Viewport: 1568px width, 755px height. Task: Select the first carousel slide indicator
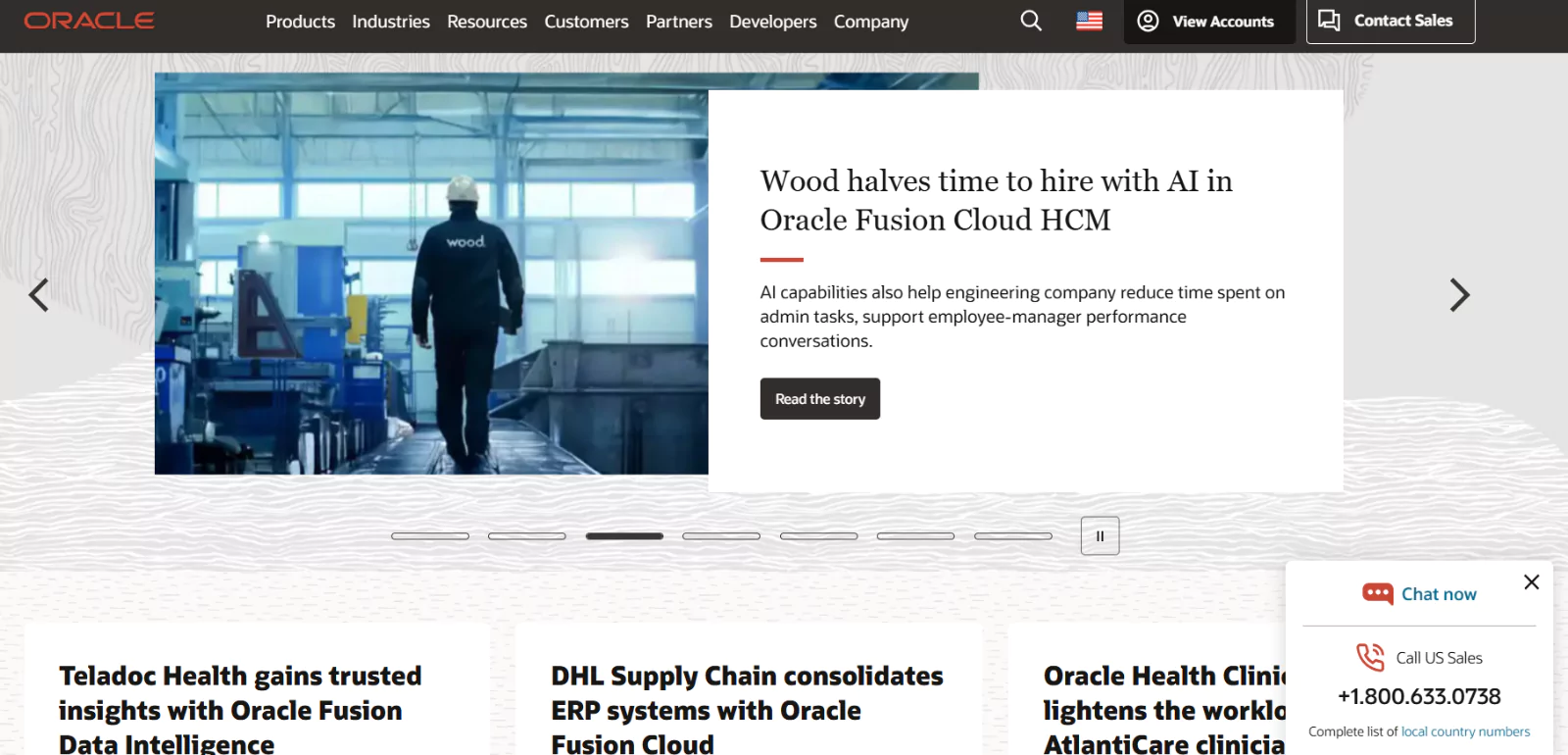(x=430, y=536)
